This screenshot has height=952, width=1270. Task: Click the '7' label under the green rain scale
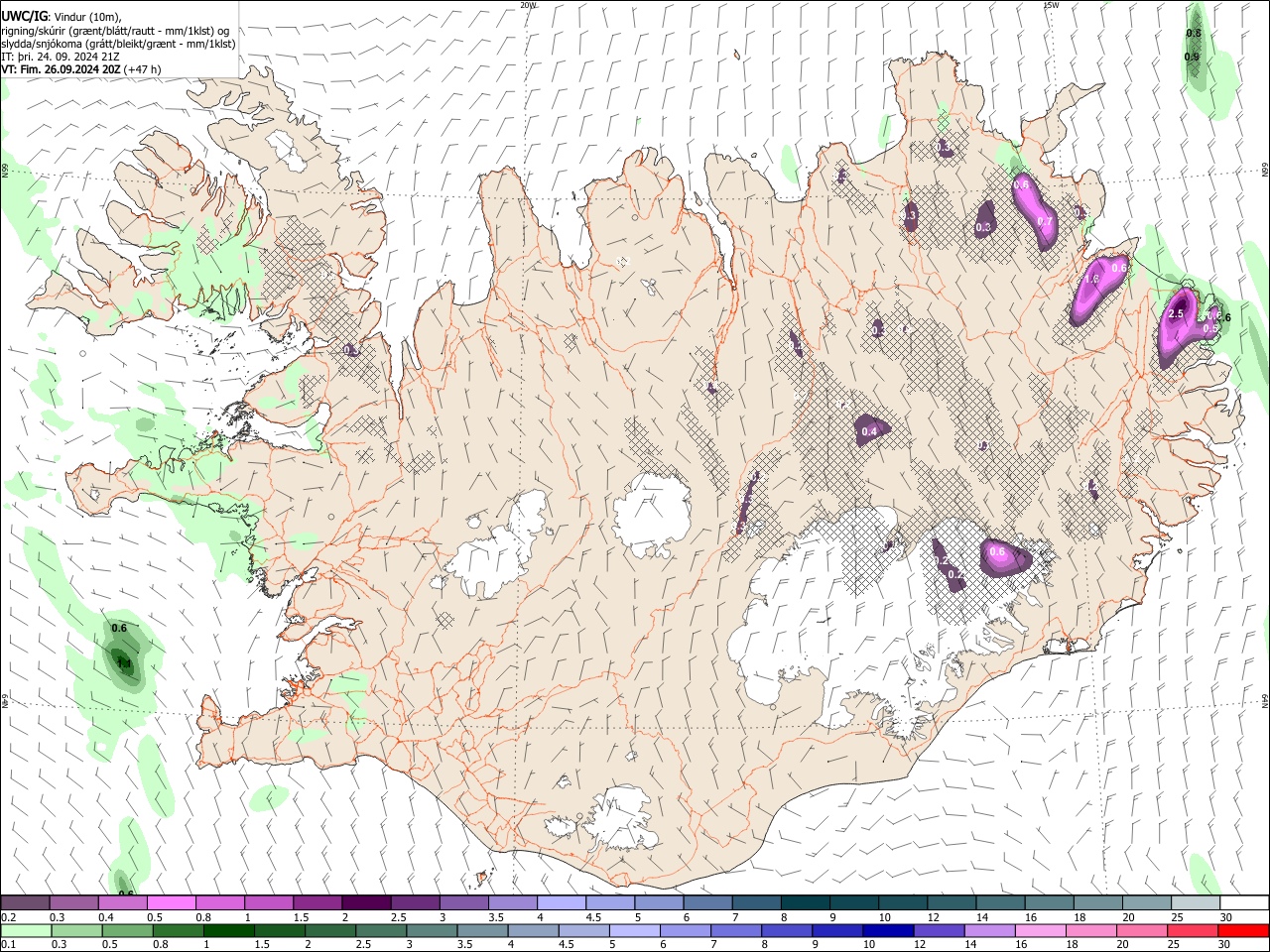712,945
